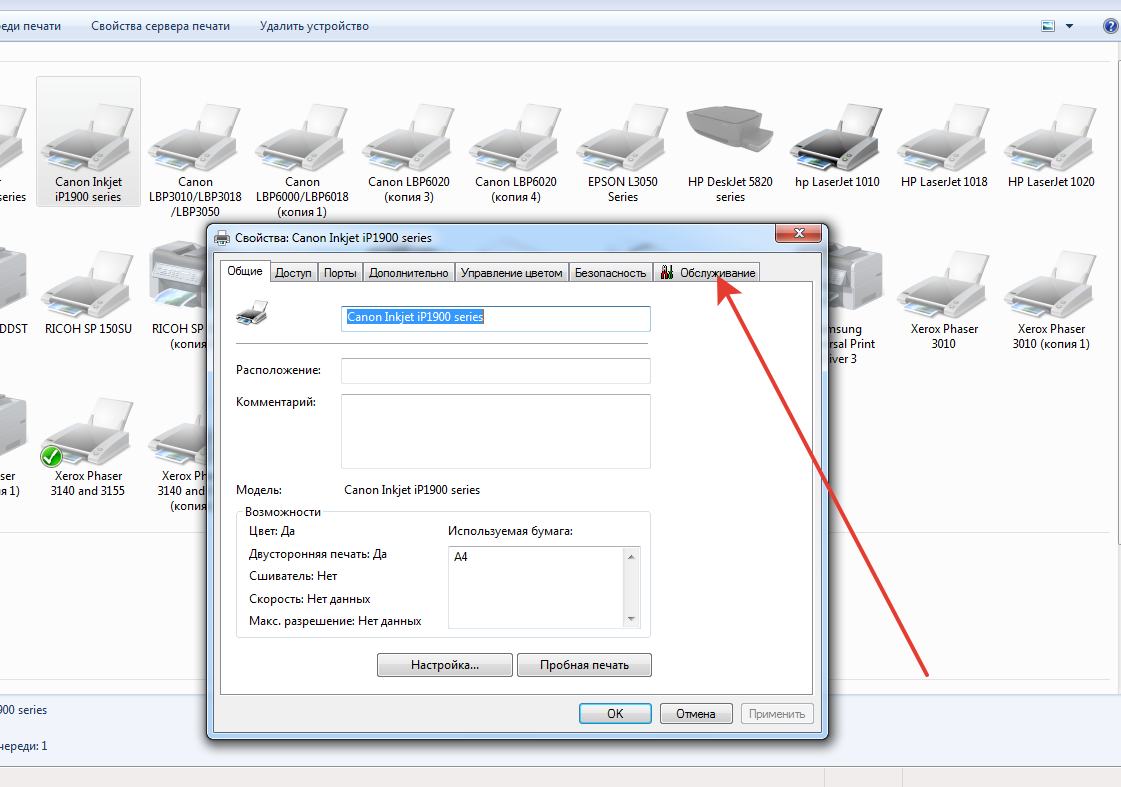Switch to the Дополнительно tab
This screenshot has height=787, width=1121.
409,273
